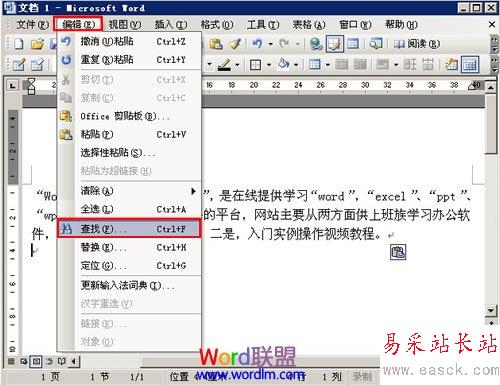Viewport: 500px width, 385px height.
Task: Choose 更新输入法词典(I) menu entry
Action: coord(129,285)
